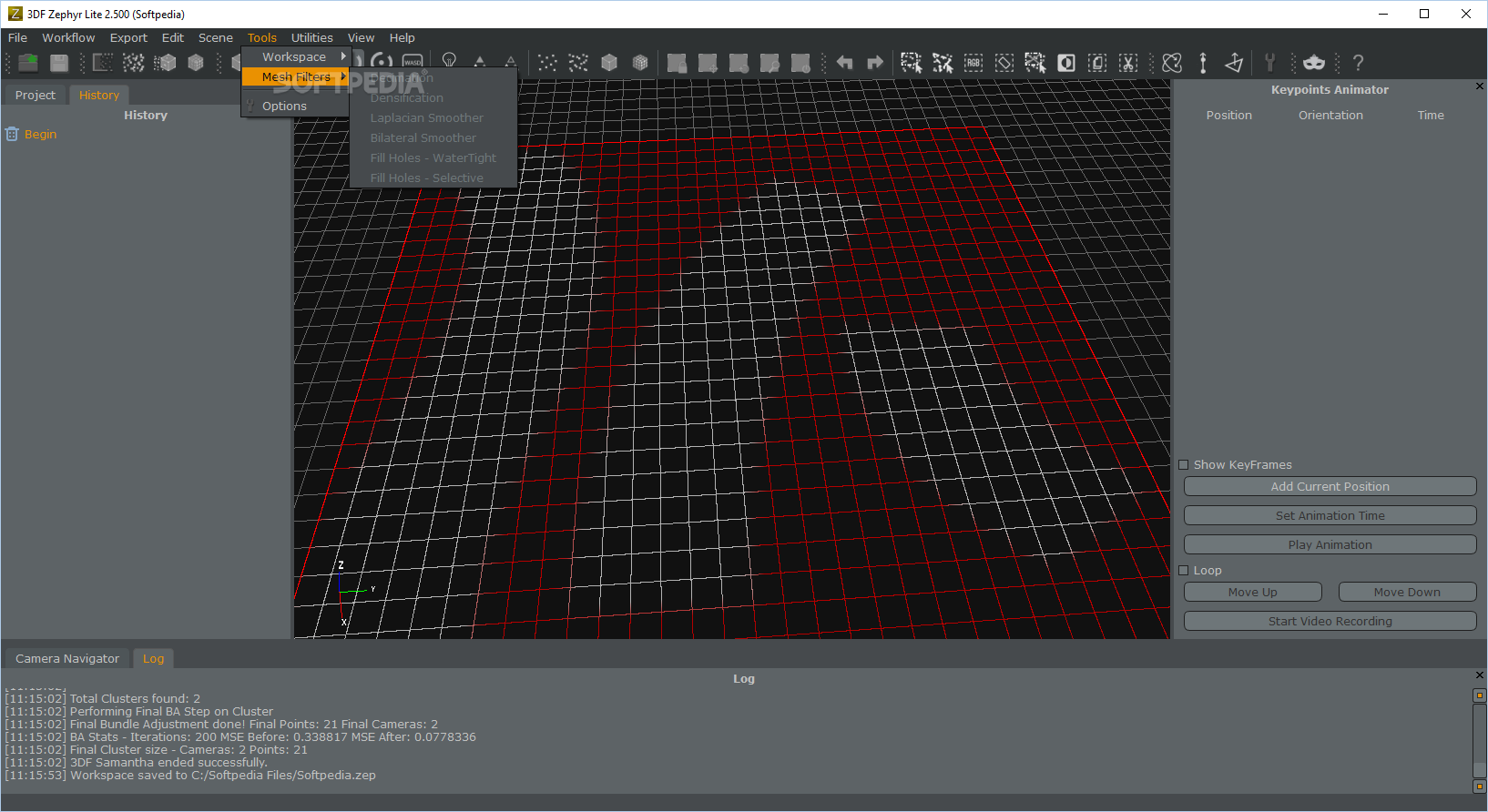The image size is (1488, 812).
Task: Click the Orientation column header
Action: 1330,116
